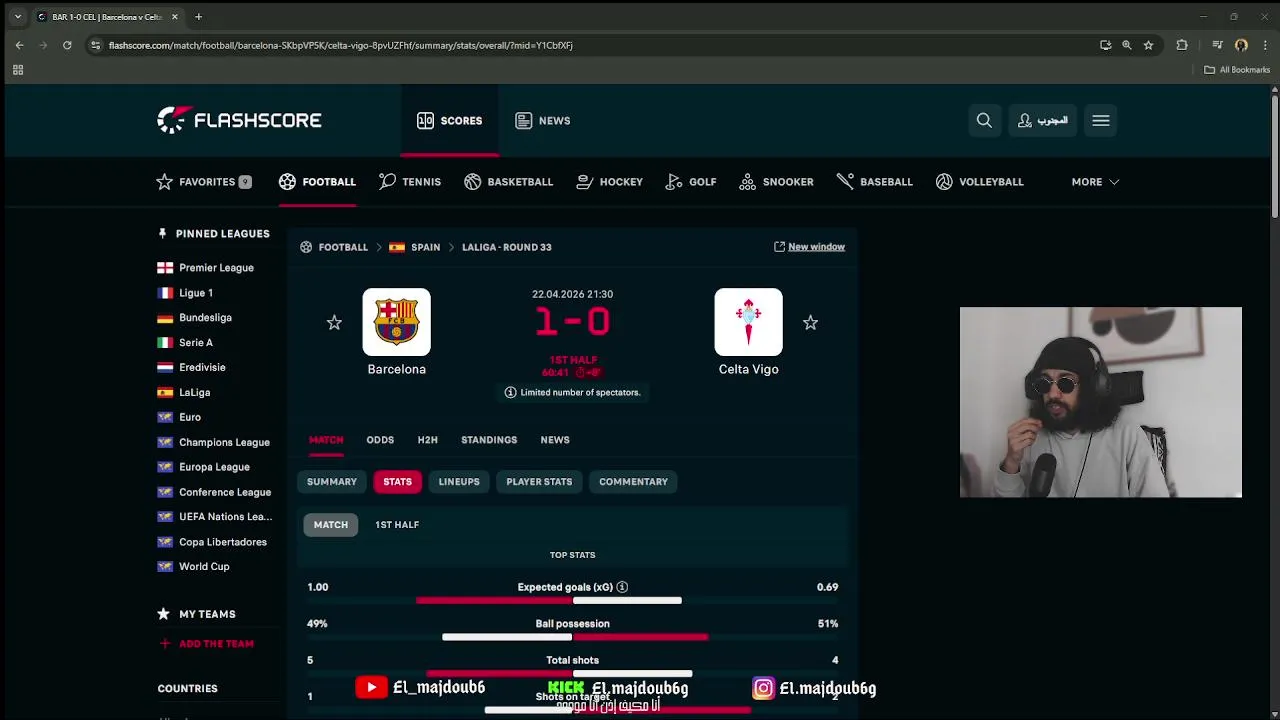1280x720 pixels.
Task: Open match in New window link
Action: click(x=809, y=247)
